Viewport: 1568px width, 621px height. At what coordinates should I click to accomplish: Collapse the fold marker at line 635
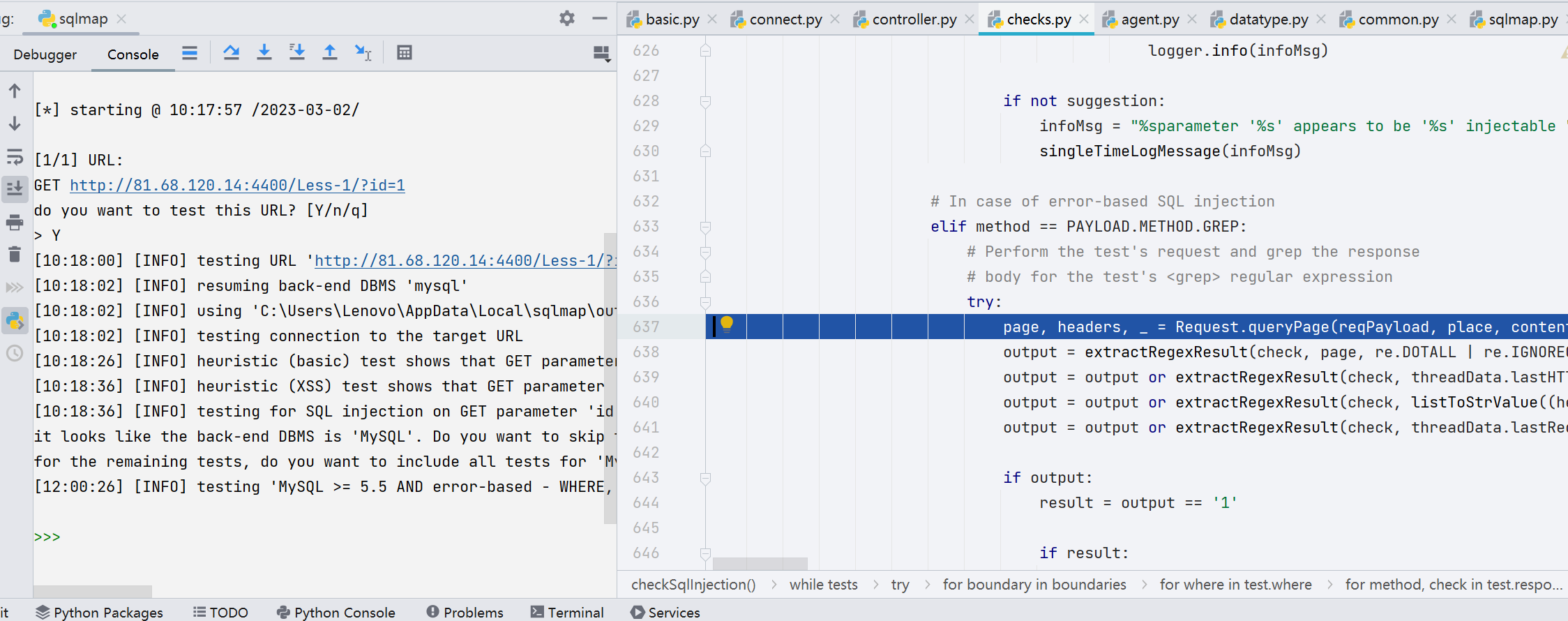point(705,277)
